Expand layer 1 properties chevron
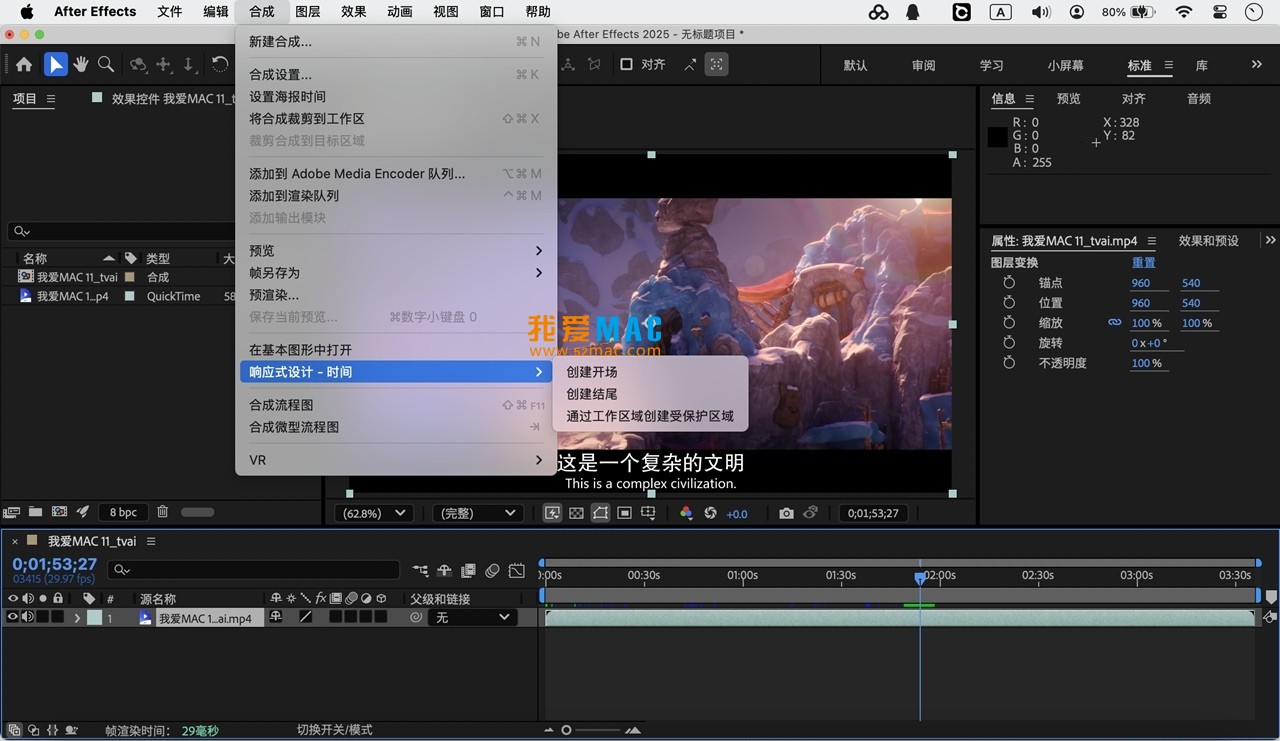The height and width of the screenshot is (741, 1280). click(77, 618)
